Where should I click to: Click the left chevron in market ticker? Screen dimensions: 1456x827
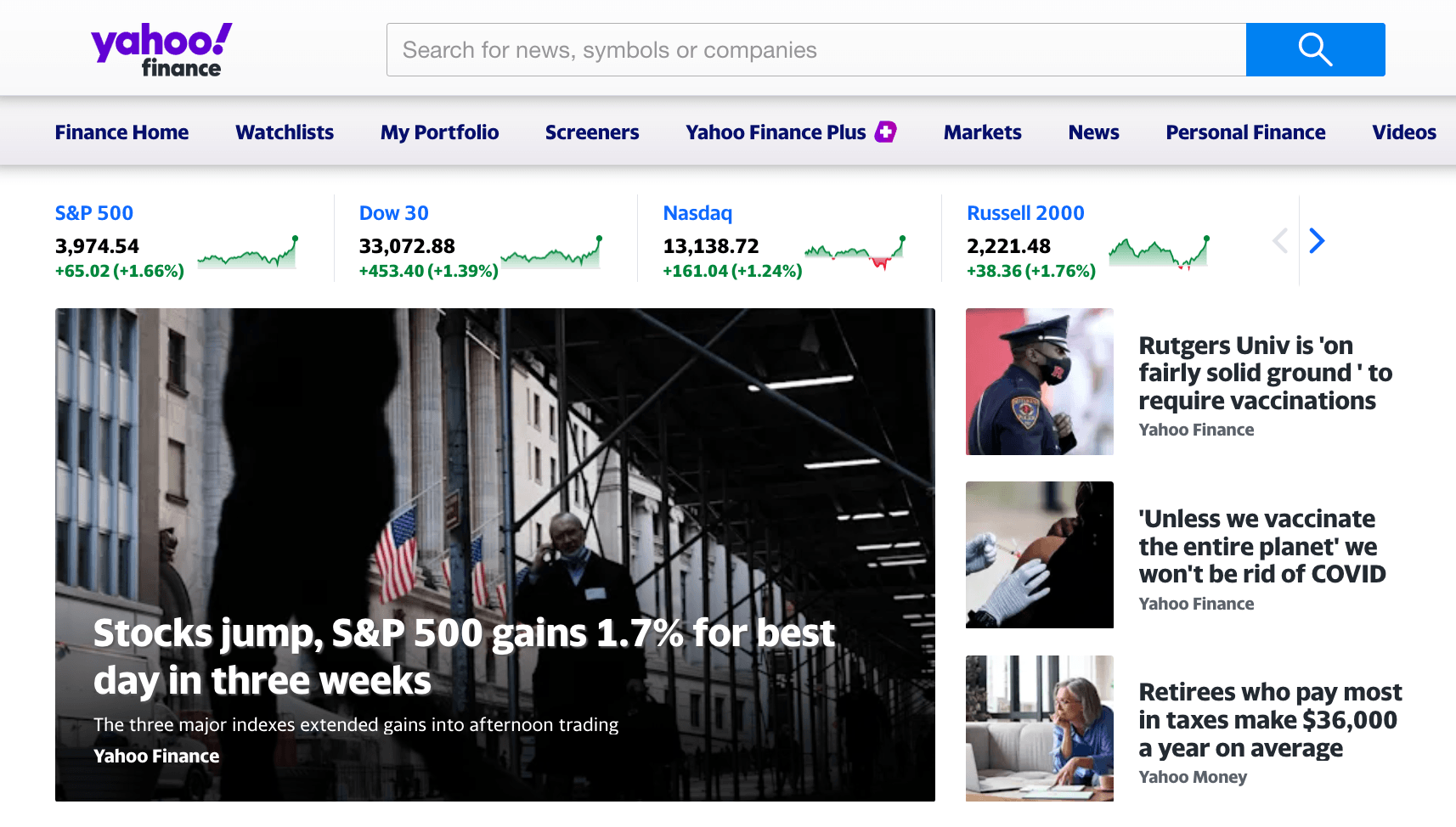click(x=1280, y=241)
